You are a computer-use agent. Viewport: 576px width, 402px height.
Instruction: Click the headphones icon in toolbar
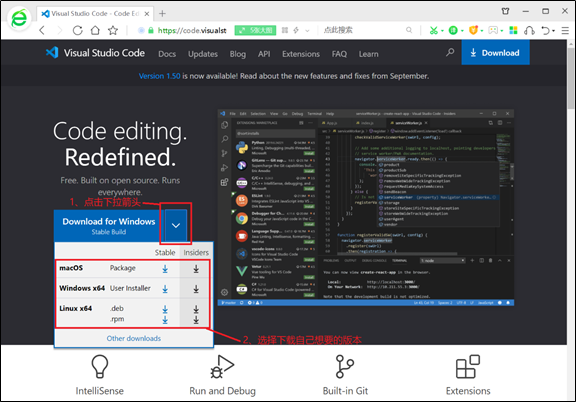[x=529, y=30]
